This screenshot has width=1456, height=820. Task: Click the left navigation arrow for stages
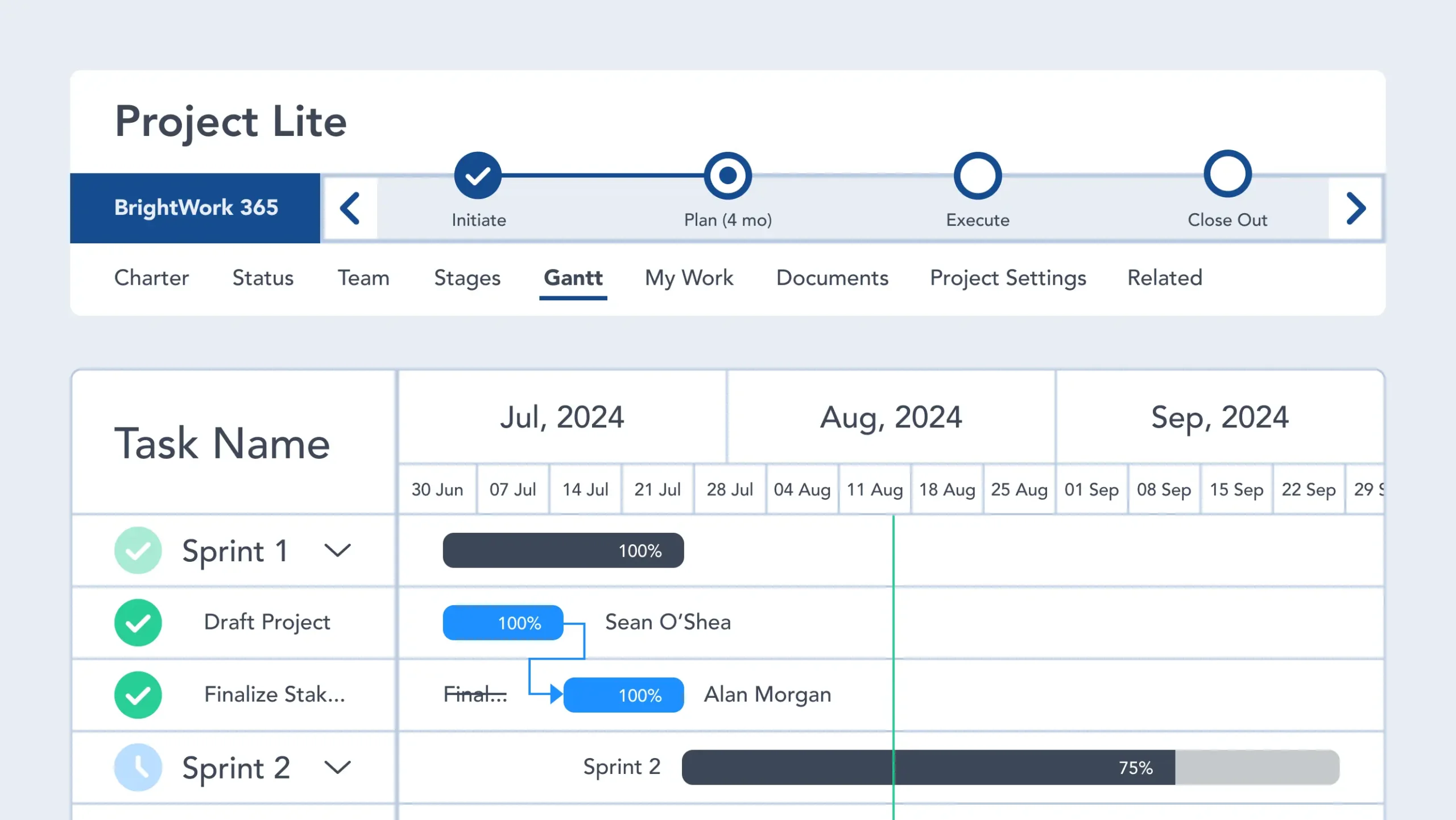click(349, 207)
